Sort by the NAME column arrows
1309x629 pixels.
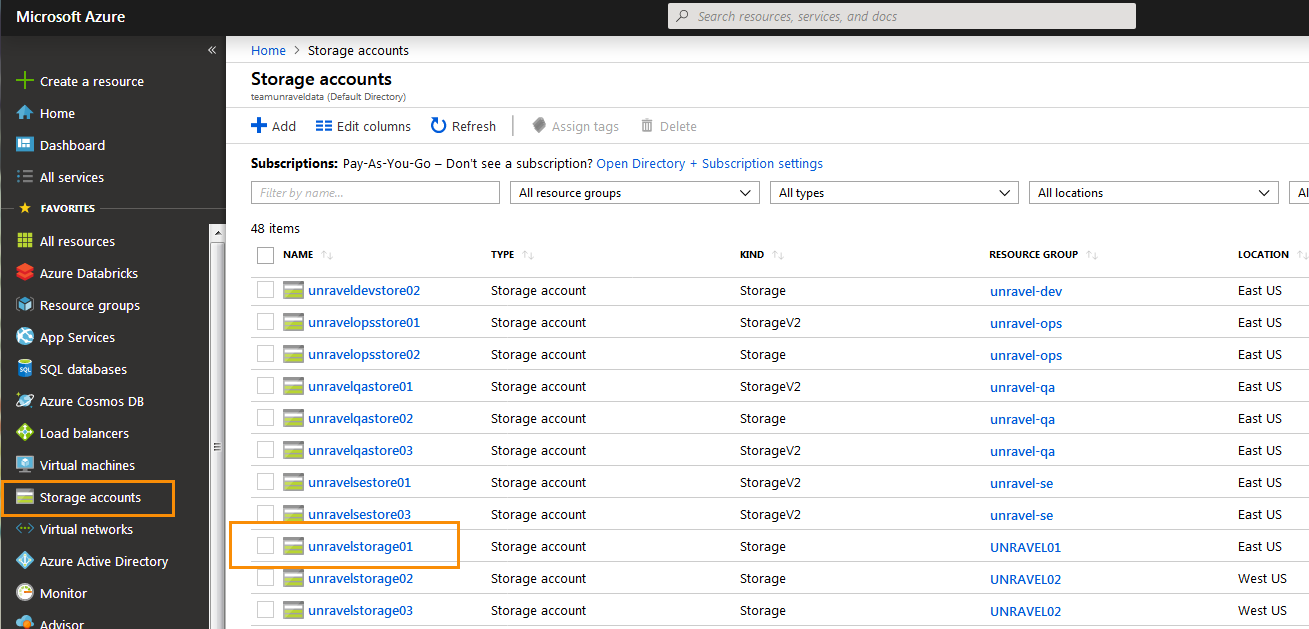[327, 255]
